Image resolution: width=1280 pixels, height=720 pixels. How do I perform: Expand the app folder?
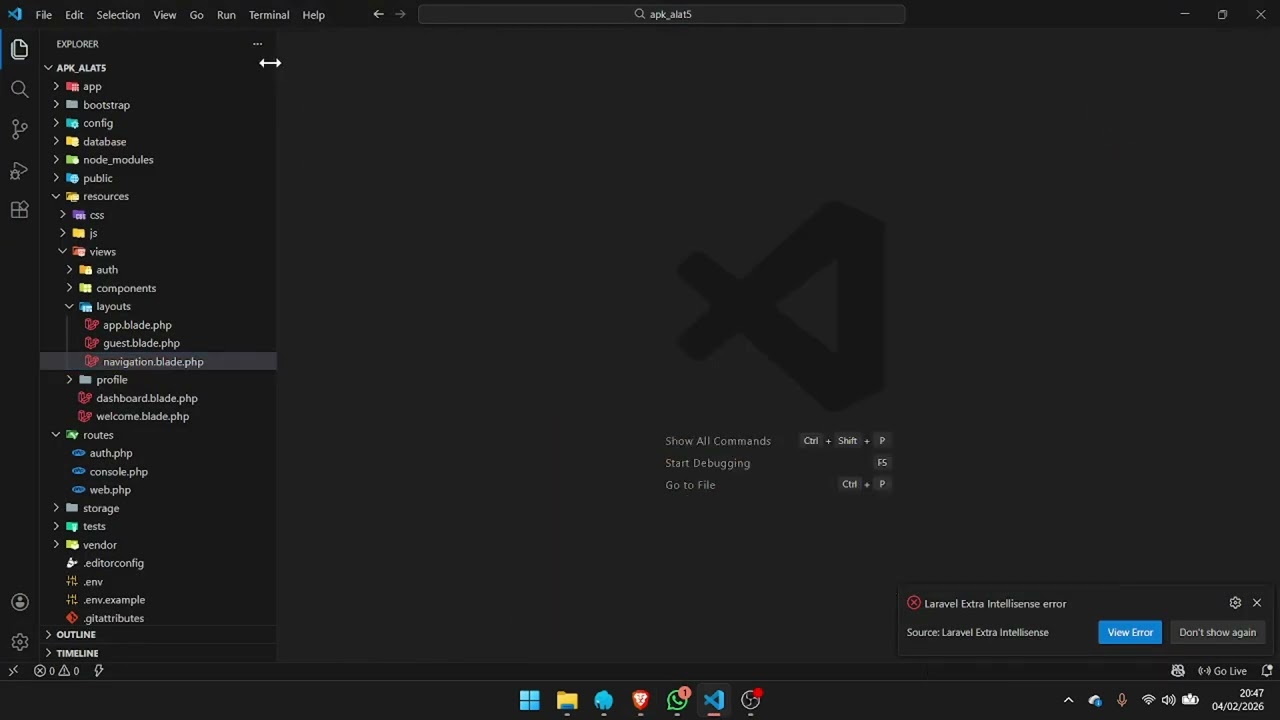tap(158, 86)
